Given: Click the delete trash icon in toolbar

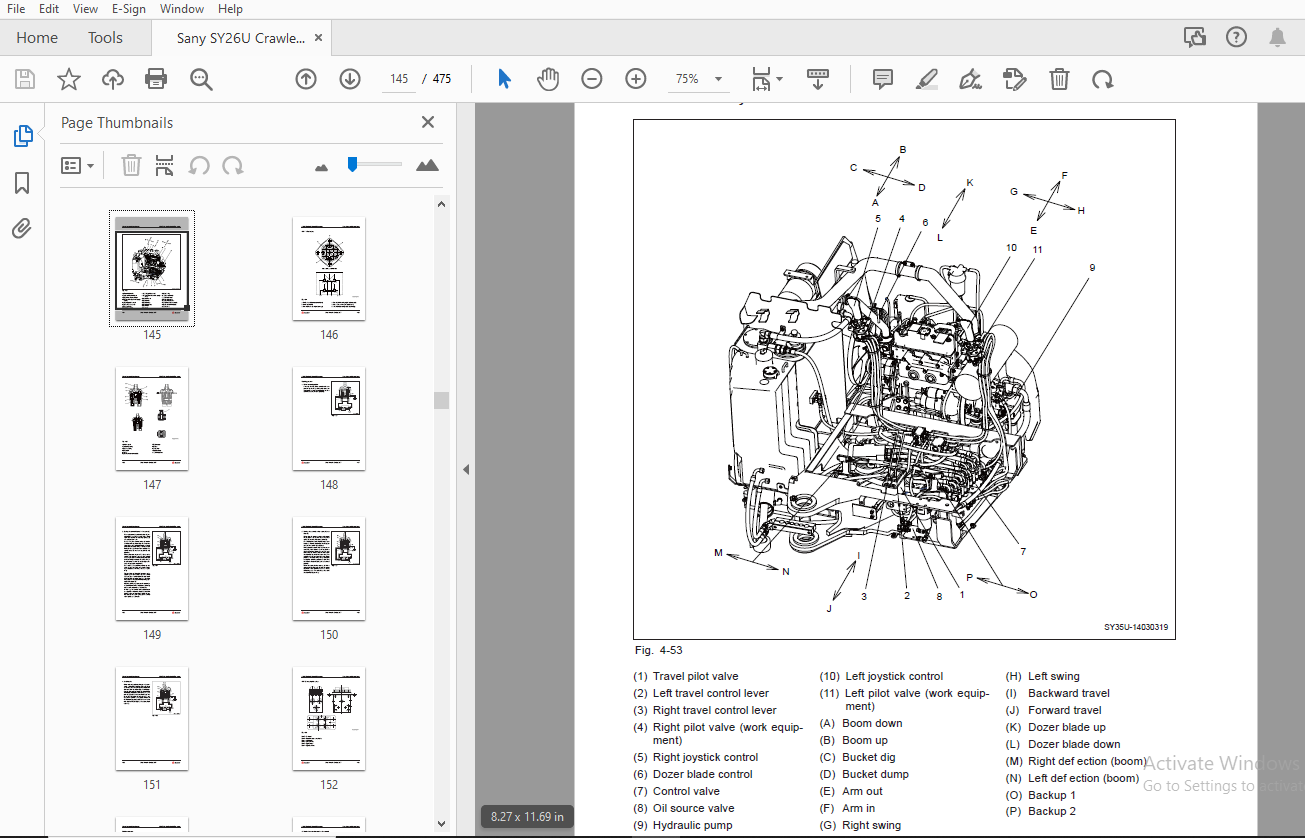Looking at the screenshot, I should click(1059, 79).
